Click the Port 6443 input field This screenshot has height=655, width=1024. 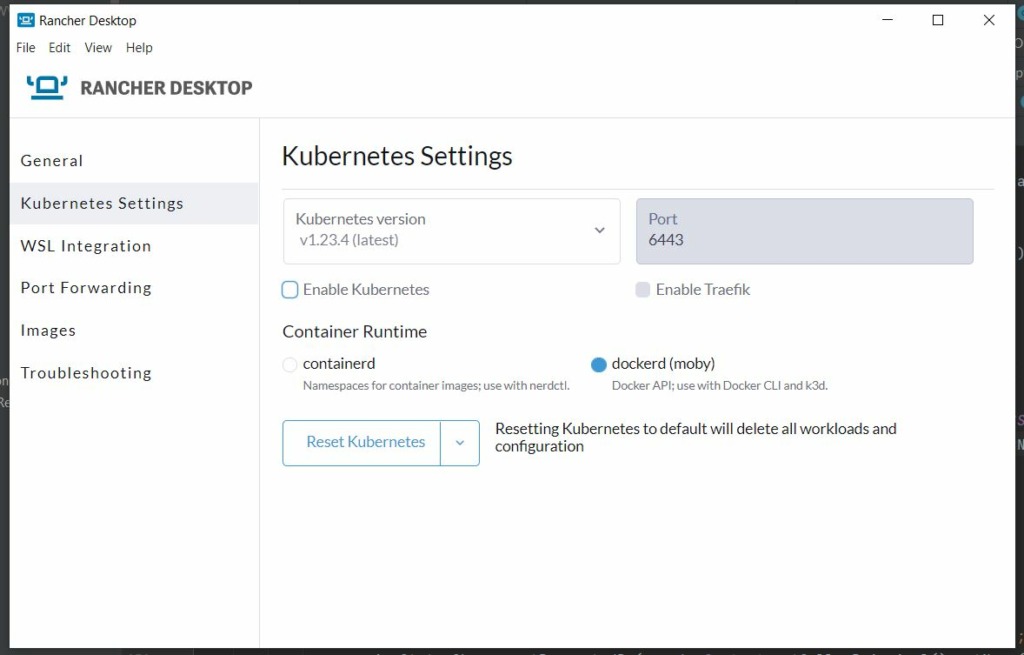click(x=805, y=231)
